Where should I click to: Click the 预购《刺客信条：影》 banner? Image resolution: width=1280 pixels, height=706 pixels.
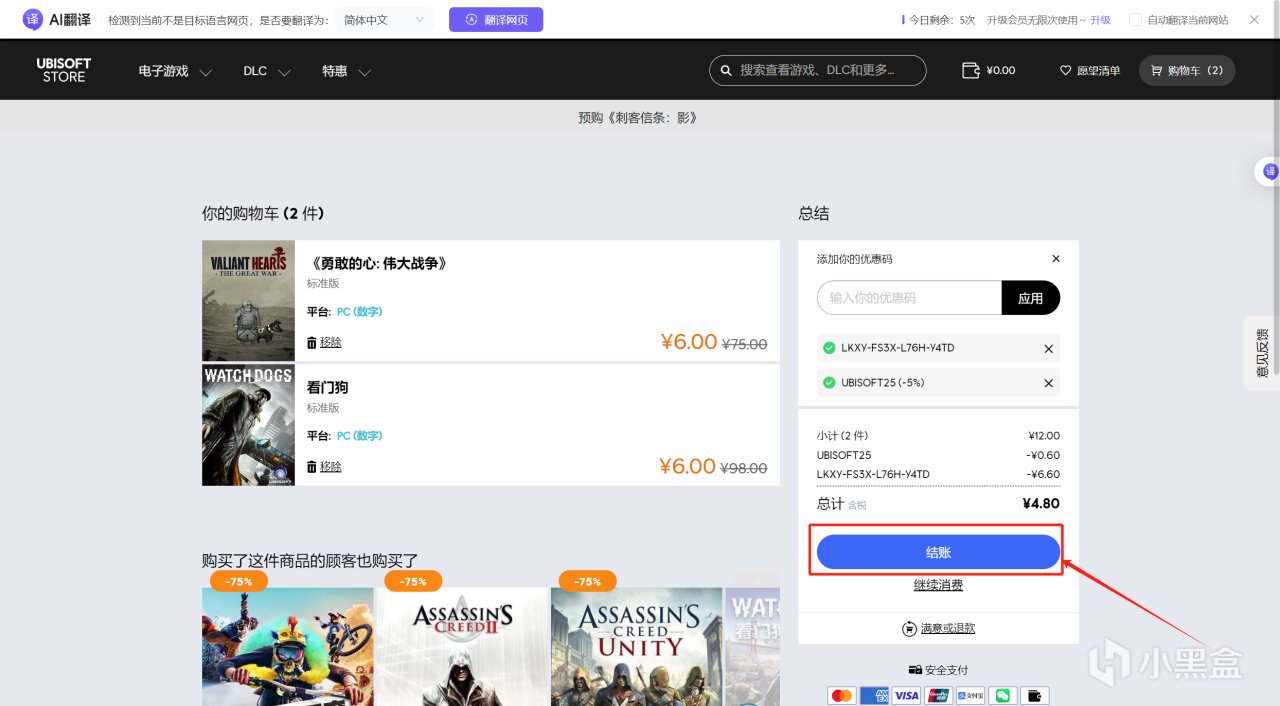click(x=638, y=118)
